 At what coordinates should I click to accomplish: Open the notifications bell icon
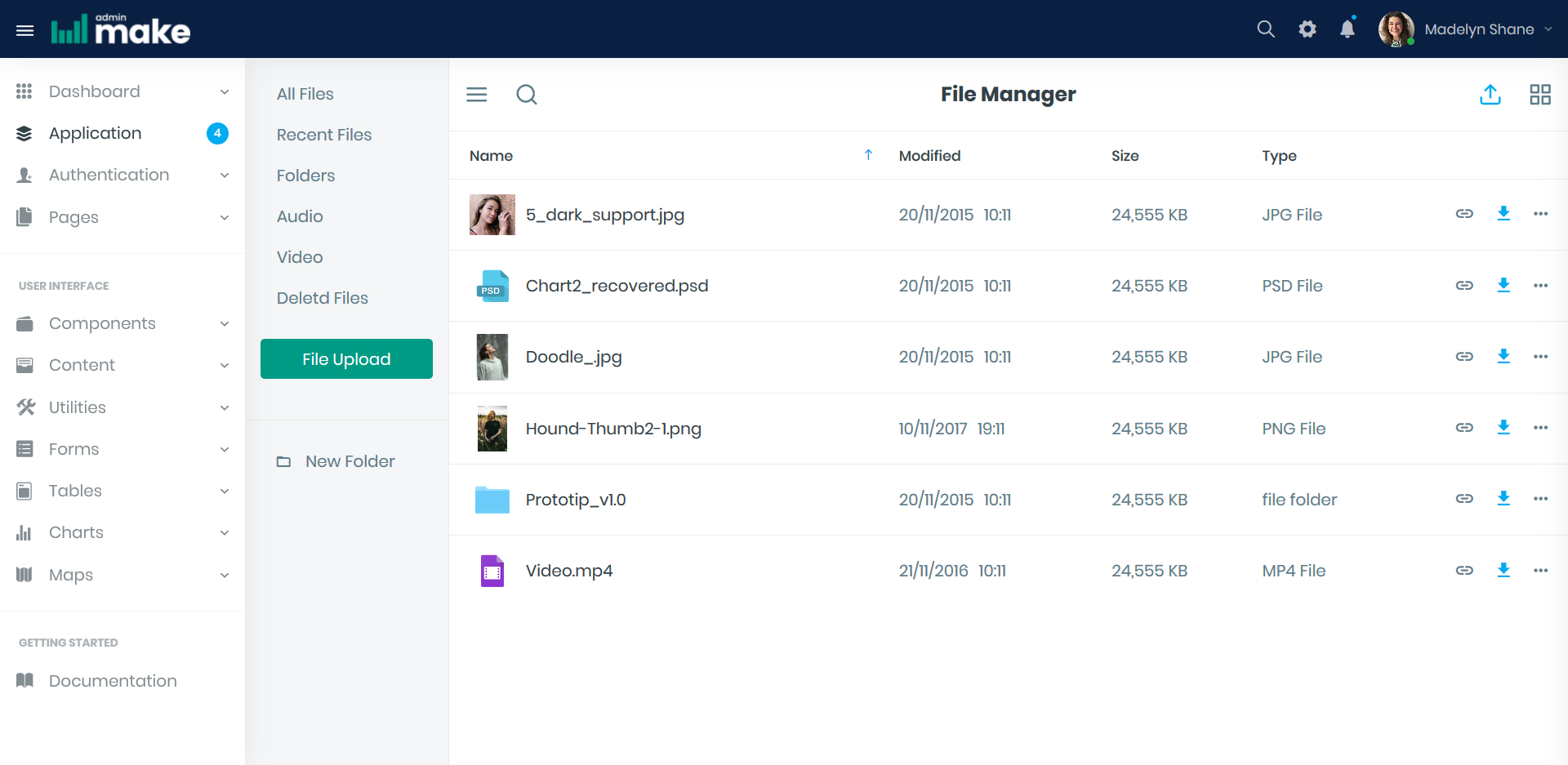click(x=1347, y=29)
